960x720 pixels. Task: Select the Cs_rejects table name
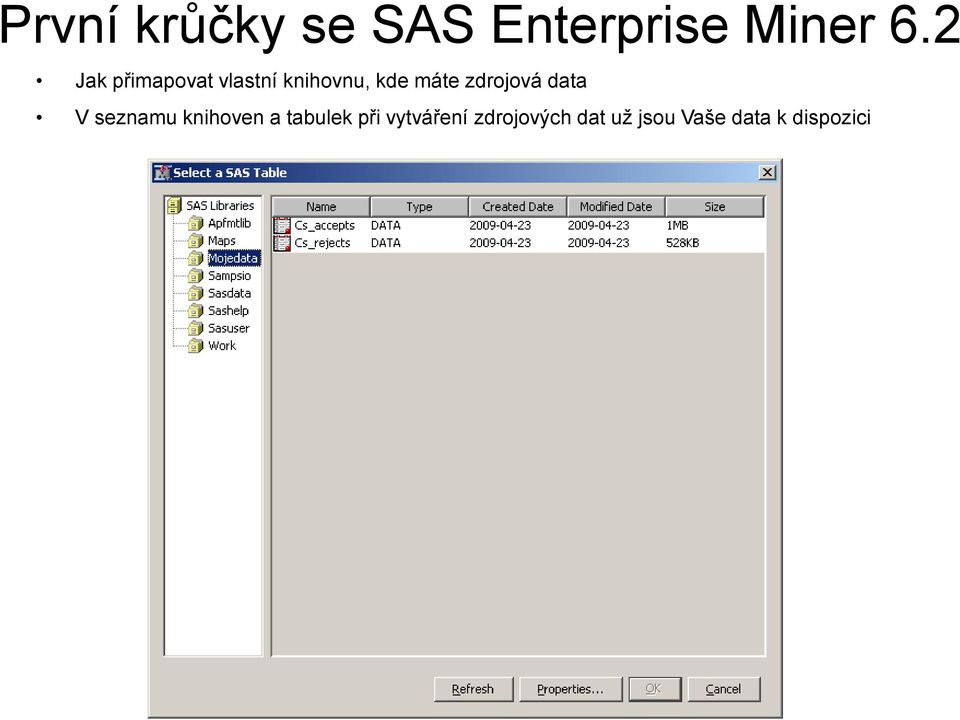322,243
